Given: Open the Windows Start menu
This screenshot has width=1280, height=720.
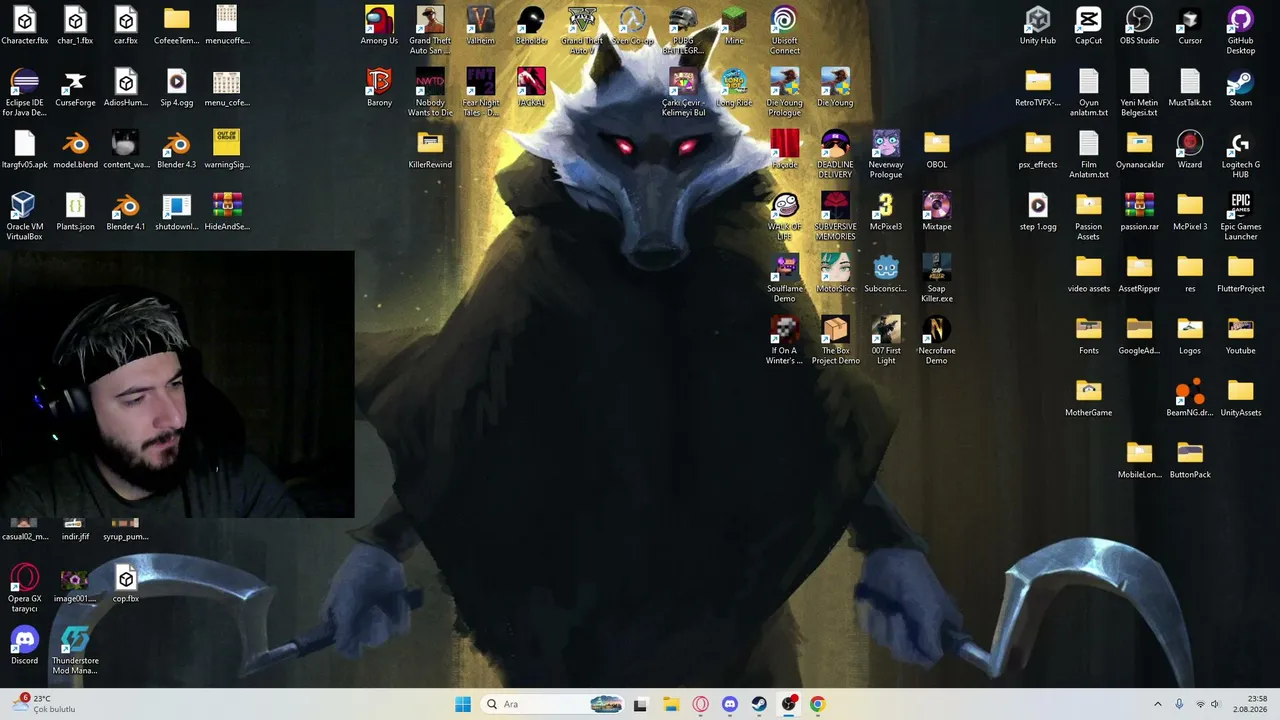Looking at the screenshot, I should (462, 704).
